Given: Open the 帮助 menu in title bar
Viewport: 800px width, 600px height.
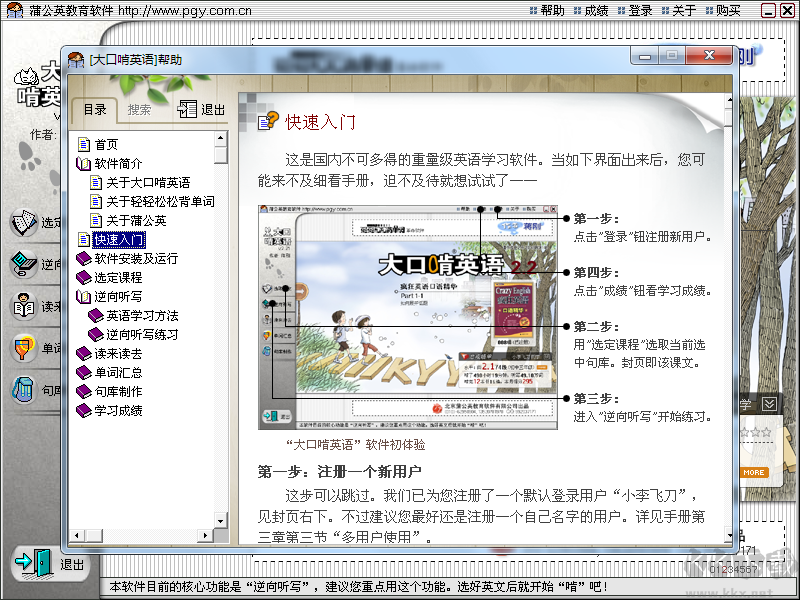Looking at the screenshot, I should tap(550, 10).
